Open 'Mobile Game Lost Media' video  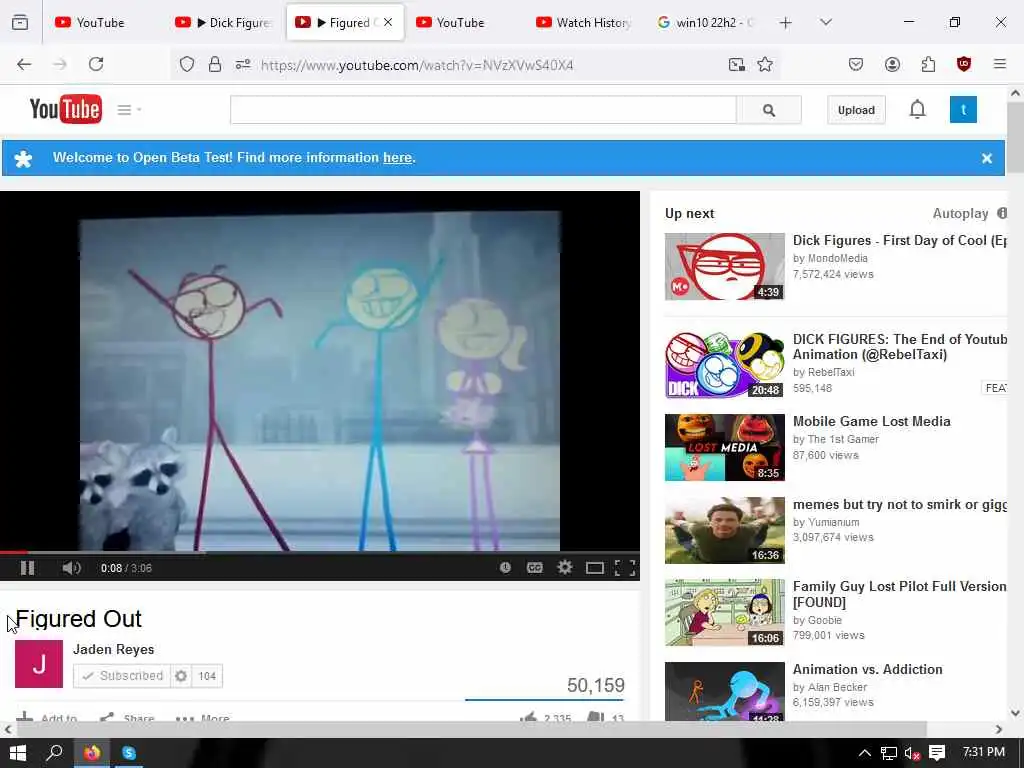[871, 421]
